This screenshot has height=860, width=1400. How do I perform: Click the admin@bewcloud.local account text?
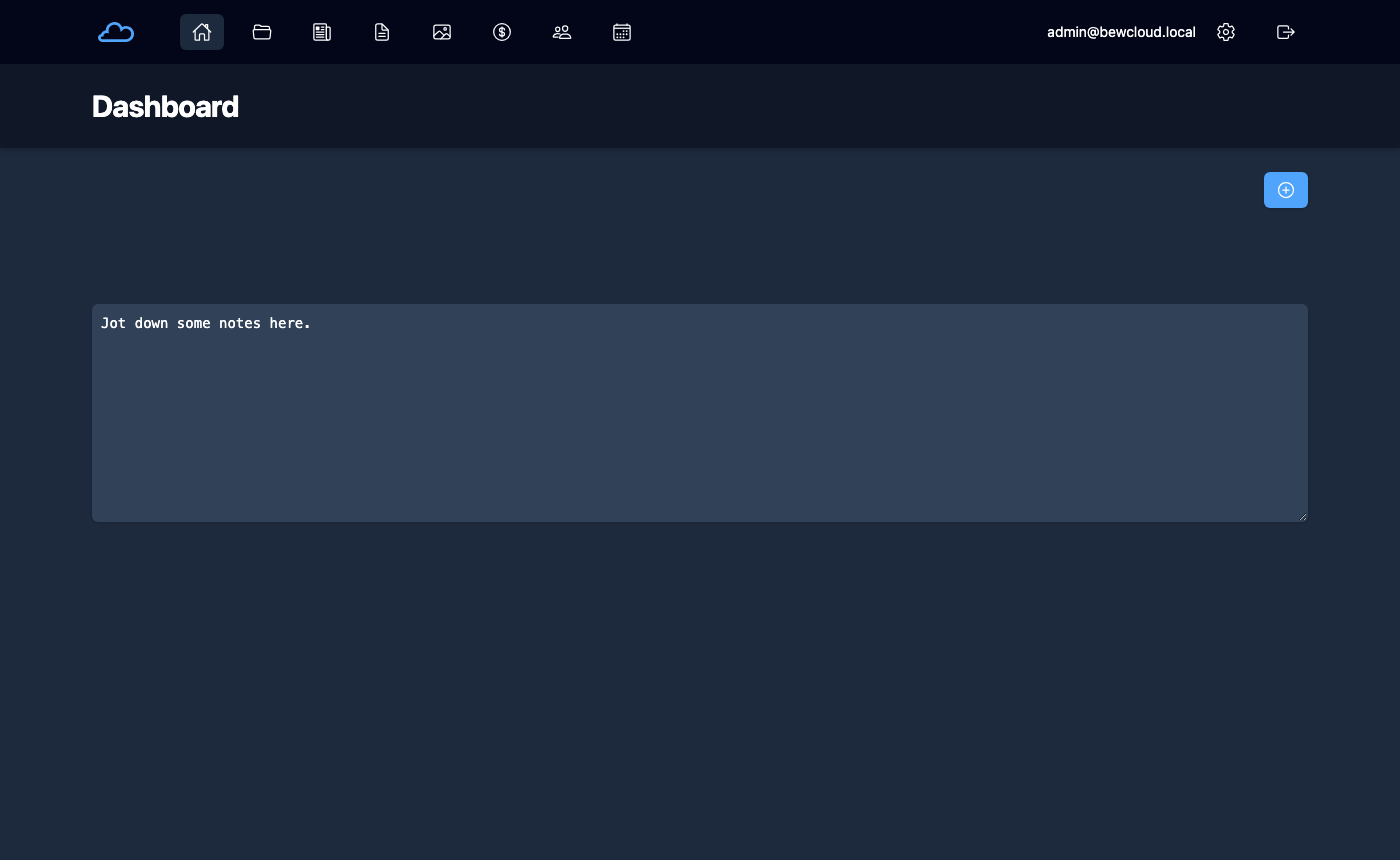(1121, 32)
